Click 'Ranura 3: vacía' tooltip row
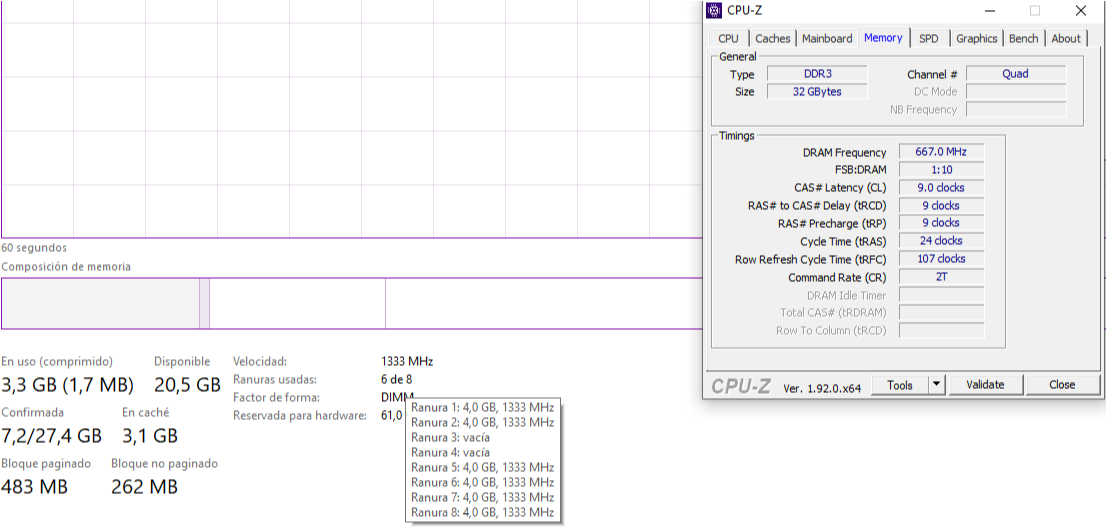Image resolution: width=1106 pixels, height=530 pixels. pos(450,438)
